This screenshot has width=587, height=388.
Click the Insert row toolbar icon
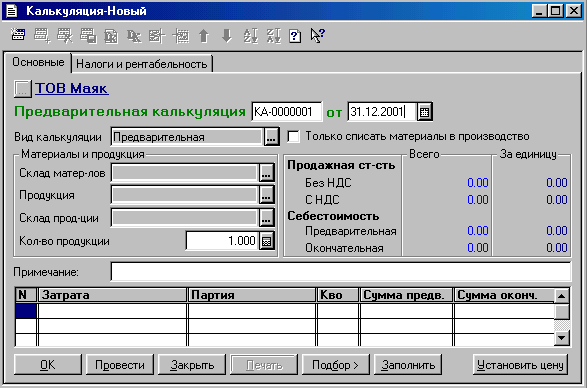click(181, 36)
